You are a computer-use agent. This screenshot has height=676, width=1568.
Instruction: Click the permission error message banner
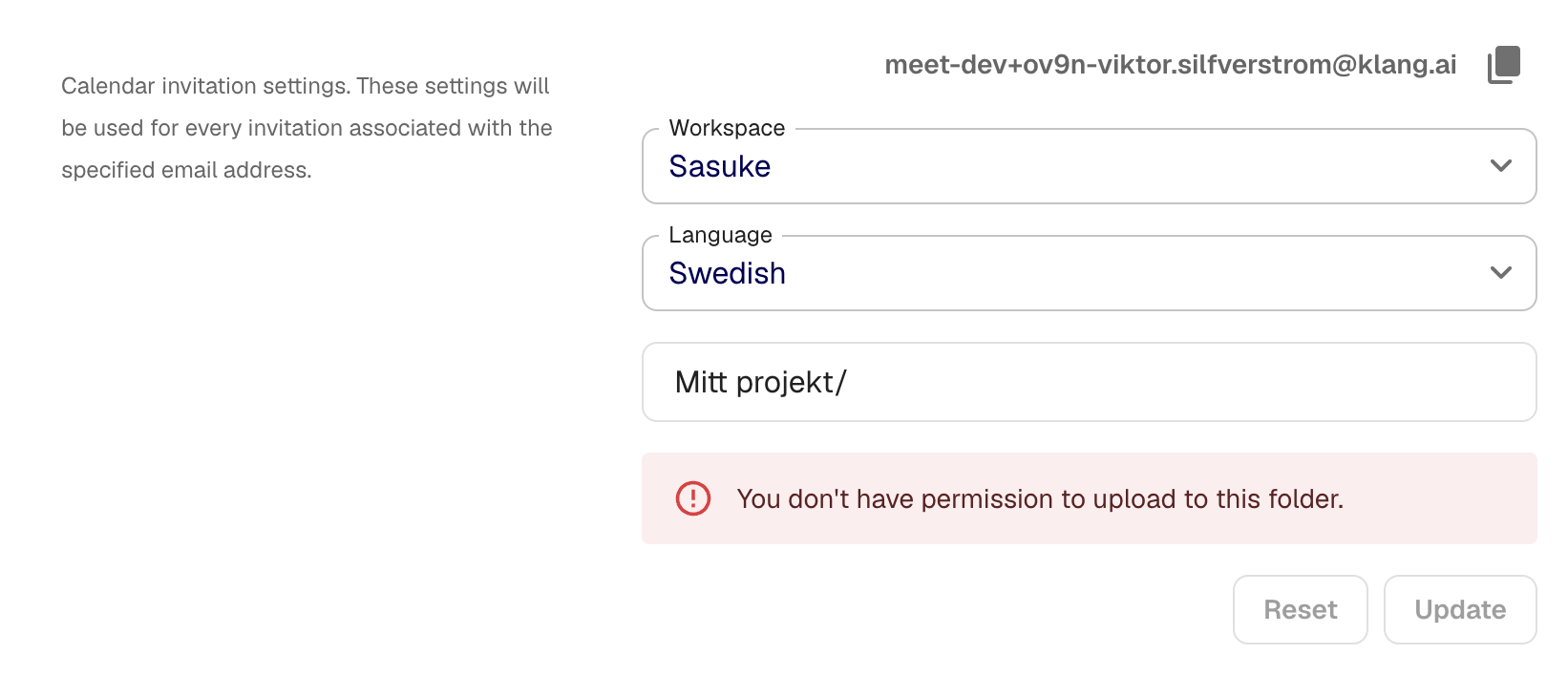(x=1089, y=498)
